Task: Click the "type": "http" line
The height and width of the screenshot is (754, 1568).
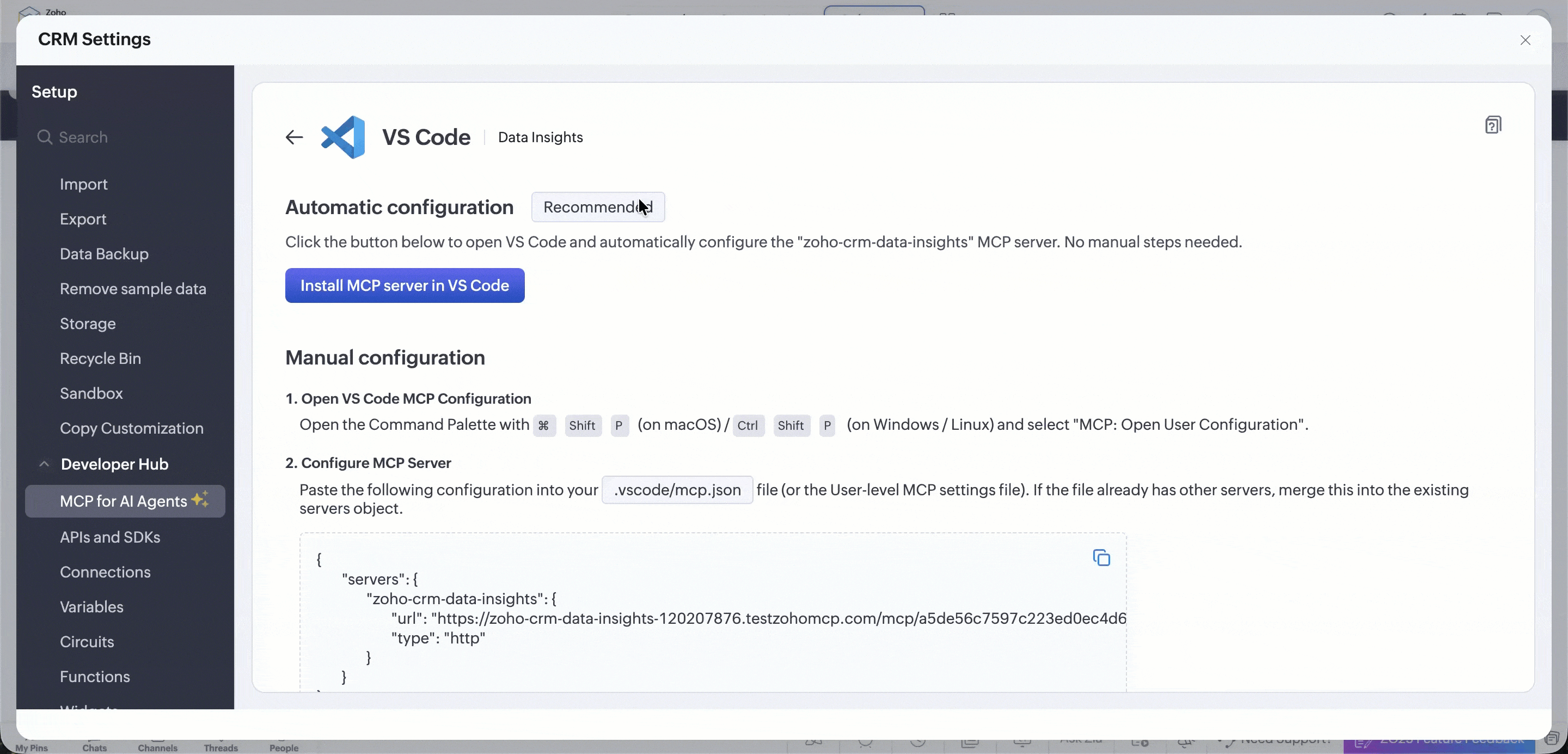Action: point(438,639)
